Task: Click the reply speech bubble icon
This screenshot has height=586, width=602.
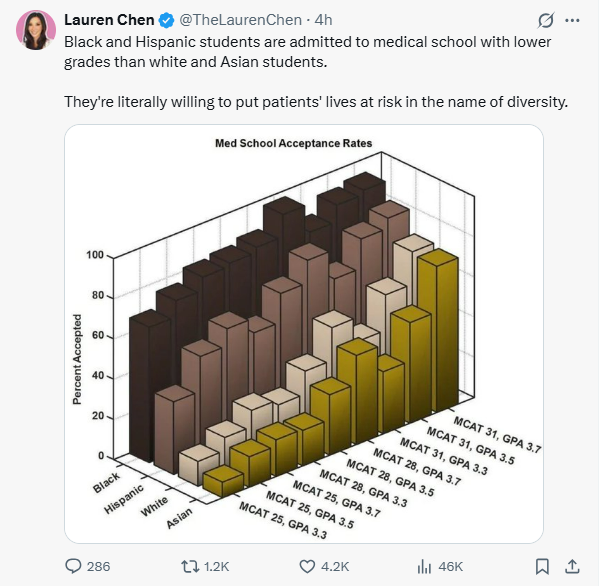Action: point(73,566)
